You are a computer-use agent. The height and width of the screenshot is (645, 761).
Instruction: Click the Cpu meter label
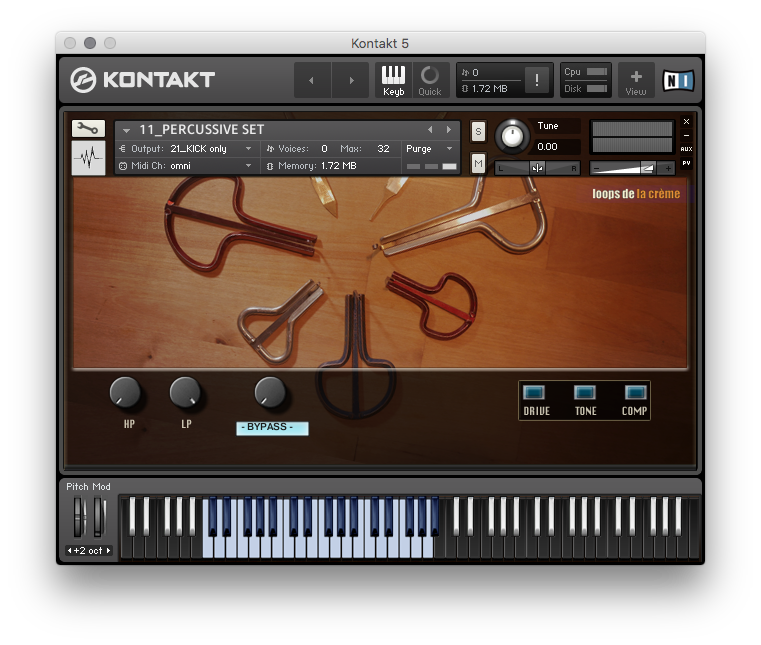pyautogui.click(x=572, y=72)
